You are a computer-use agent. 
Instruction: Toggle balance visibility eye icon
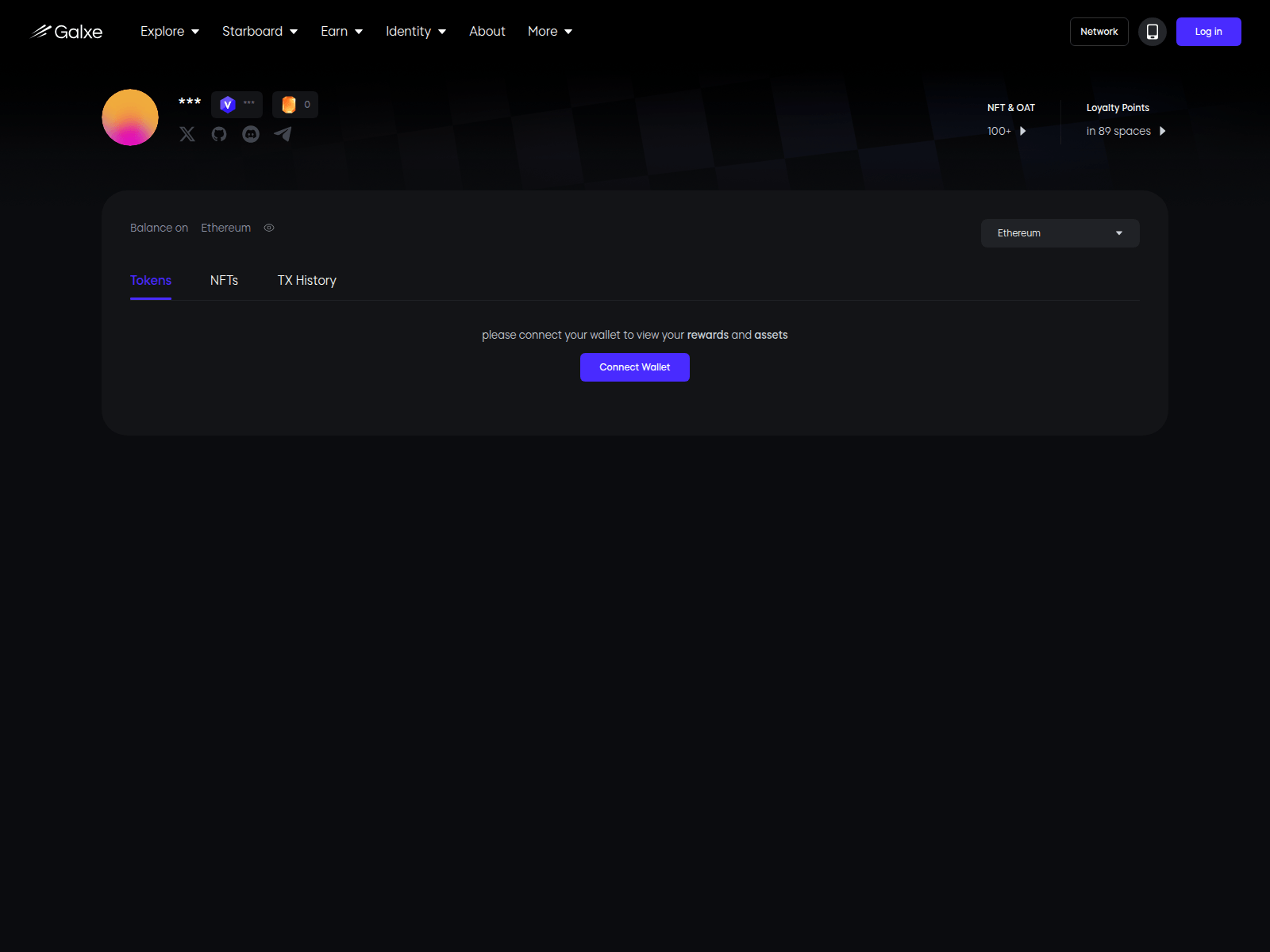(x=269, y=228)
